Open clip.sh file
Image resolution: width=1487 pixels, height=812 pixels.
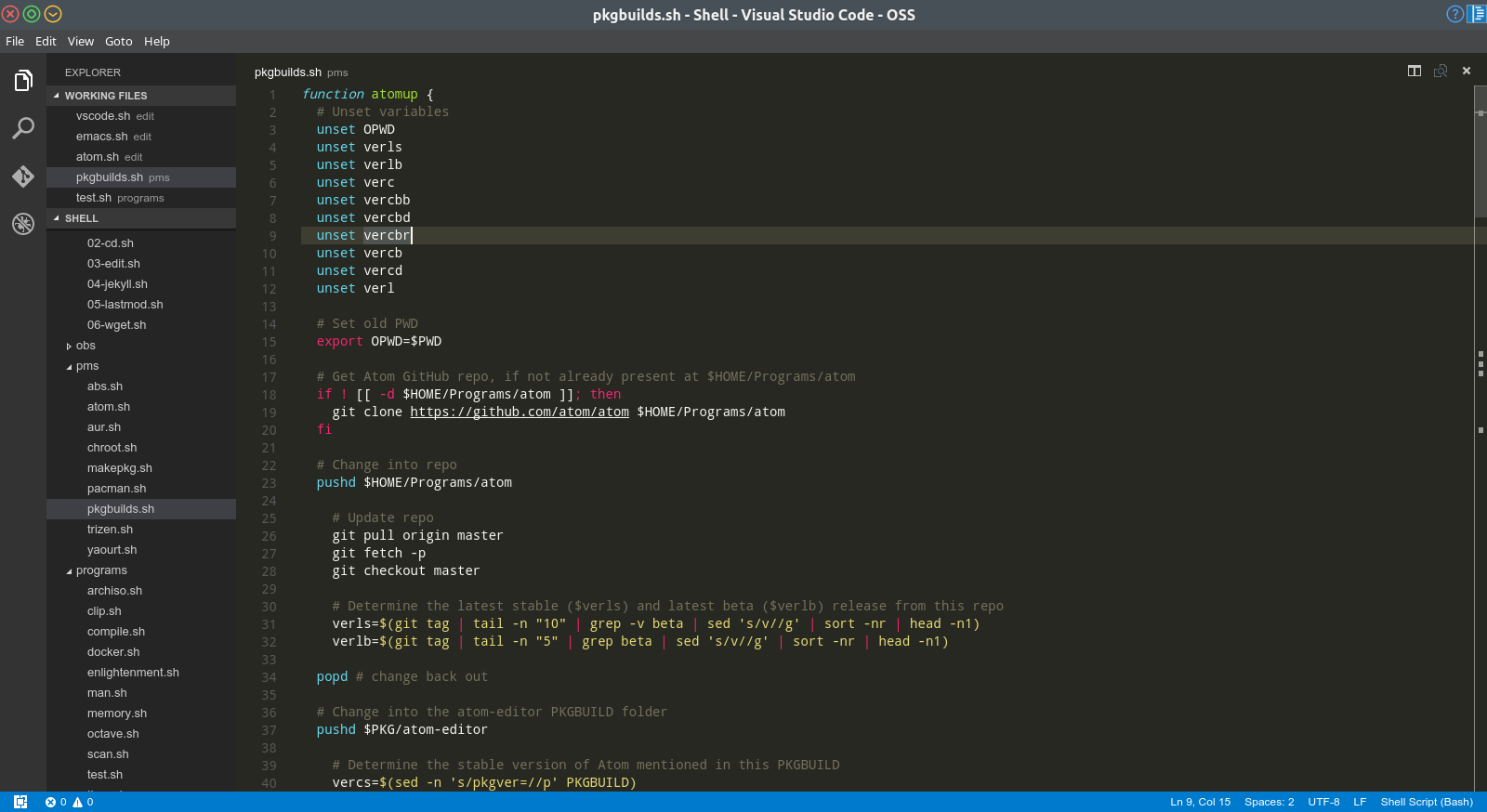coord(141,611)
